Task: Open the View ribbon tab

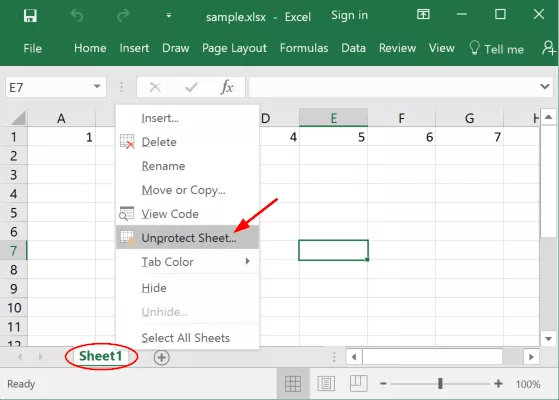Action: point(441,48)
